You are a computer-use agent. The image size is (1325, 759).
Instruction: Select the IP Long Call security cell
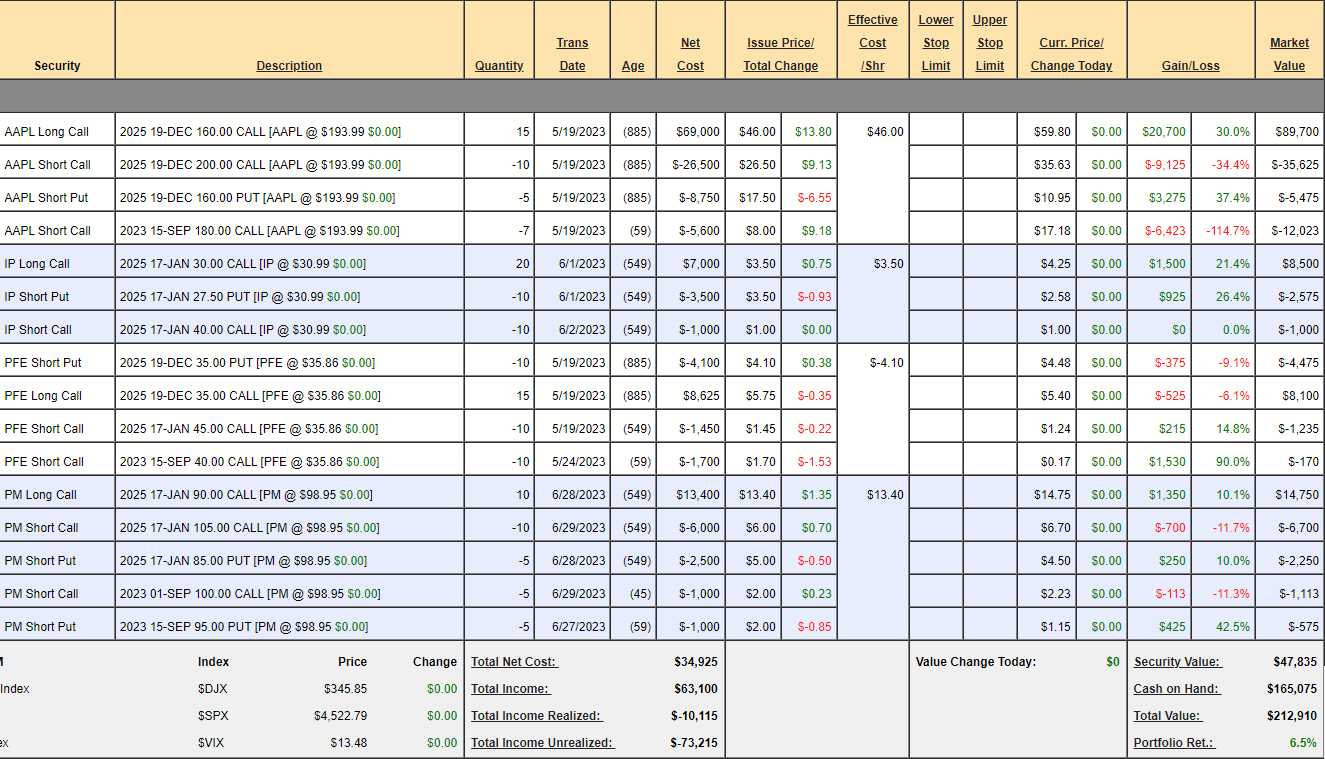(x=37, y=264)
